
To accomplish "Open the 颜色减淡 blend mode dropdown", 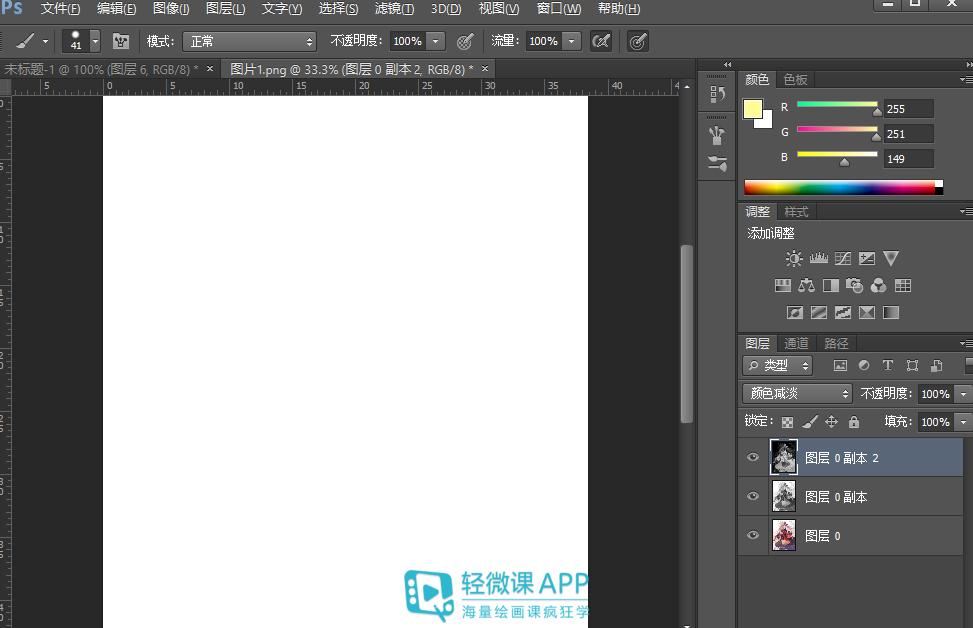I will pyautogui.click(x=797, y=394).
